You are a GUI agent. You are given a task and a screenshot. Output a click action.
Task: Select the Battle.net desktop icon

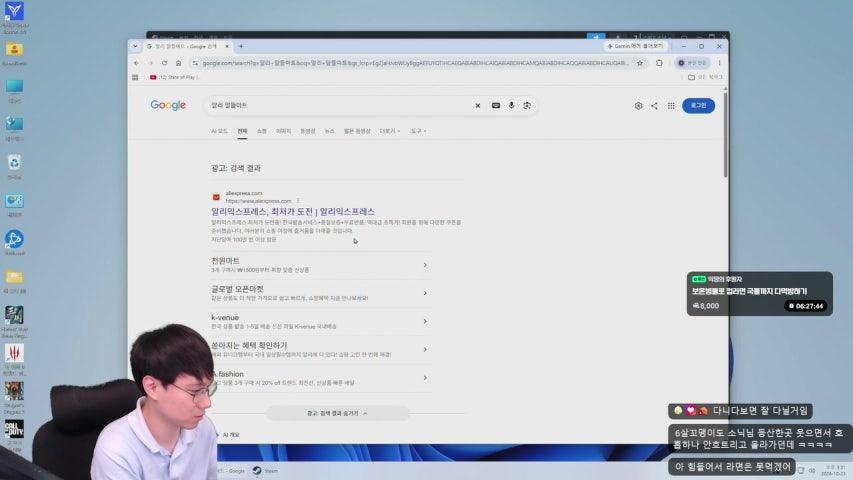point(14,242)
